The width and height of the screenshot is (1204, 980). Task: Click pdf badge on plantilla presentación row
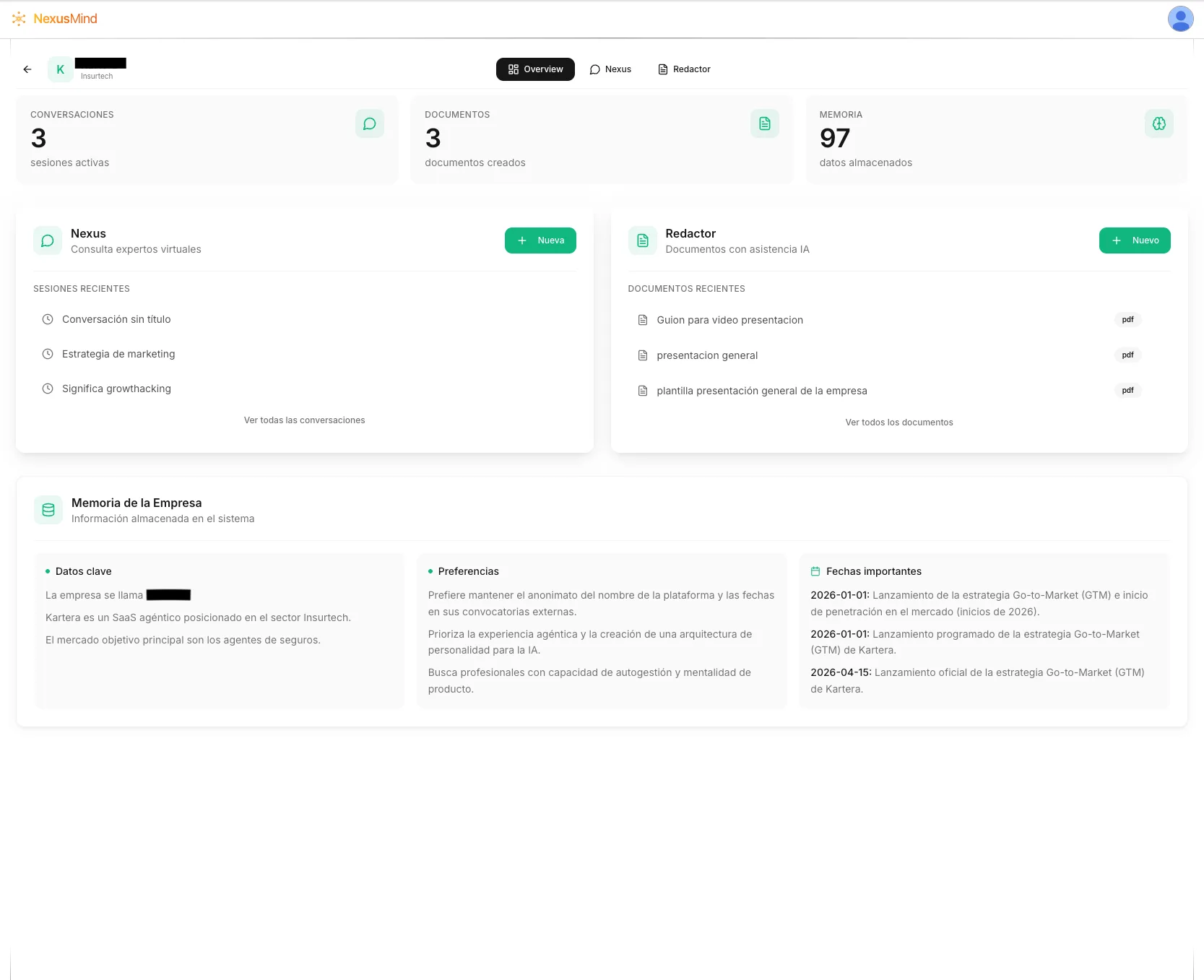pos(1127,390)
